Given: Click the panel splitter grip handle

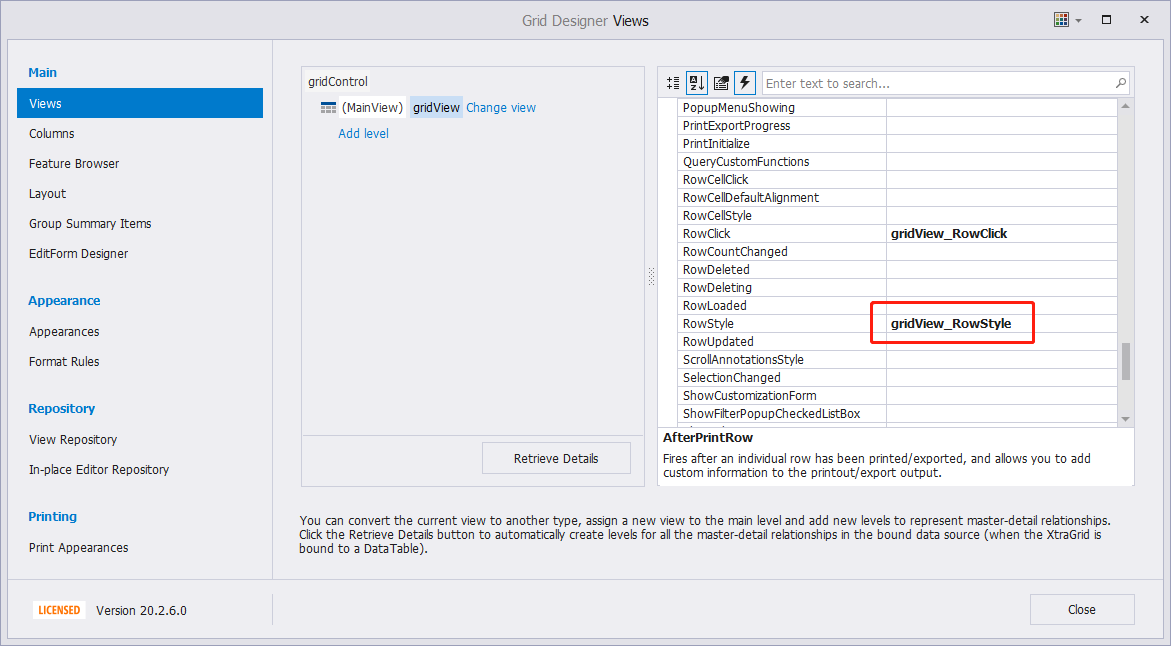Looking at the screenshot, I should pyautogui.click(x=652, y=277).
